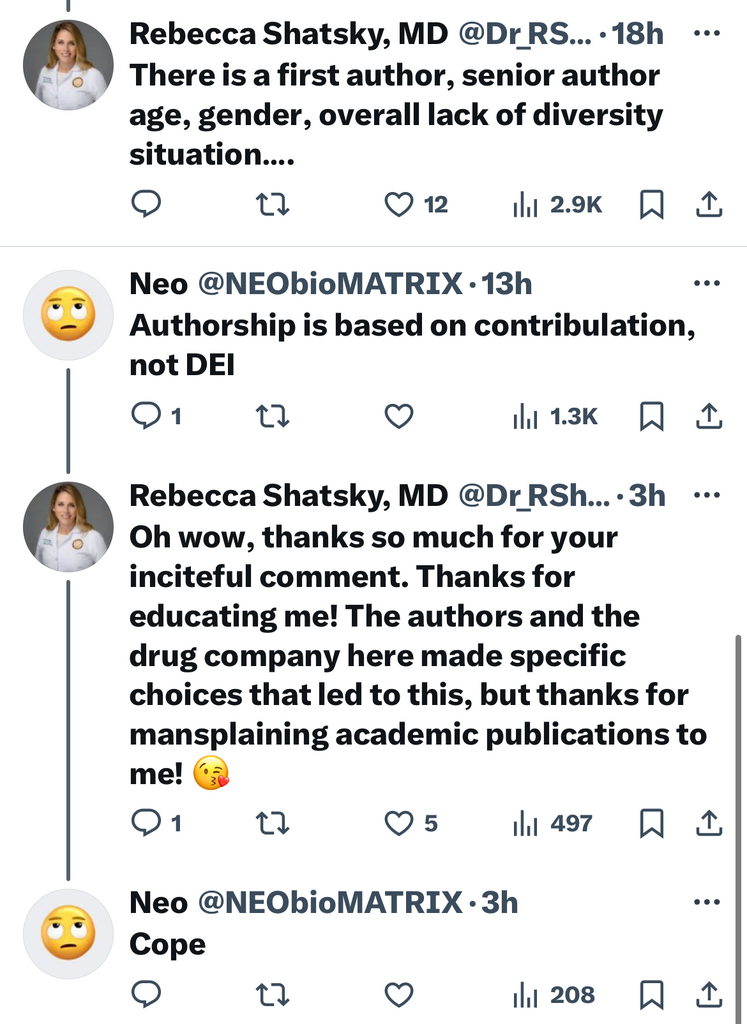Bookmark the tweet with 2.9K views
Image resolution: width=747 pixels, height=1024 pixels.
[x=651, y=204]
